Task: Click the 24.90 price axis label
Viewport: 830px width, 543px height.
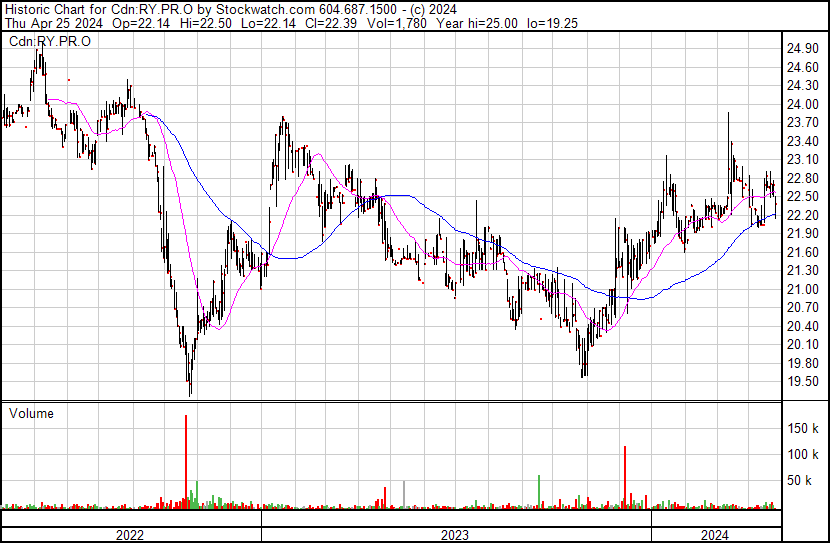Action: point(803,49)
